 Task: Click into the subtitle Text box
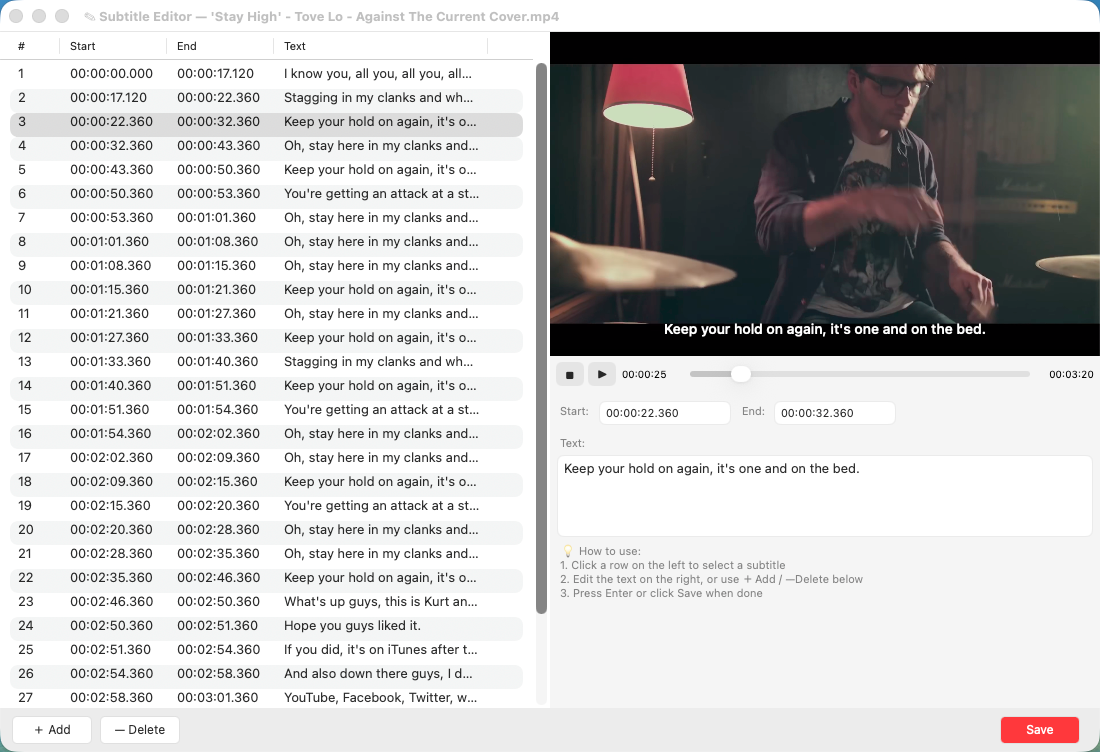(824, 496)
